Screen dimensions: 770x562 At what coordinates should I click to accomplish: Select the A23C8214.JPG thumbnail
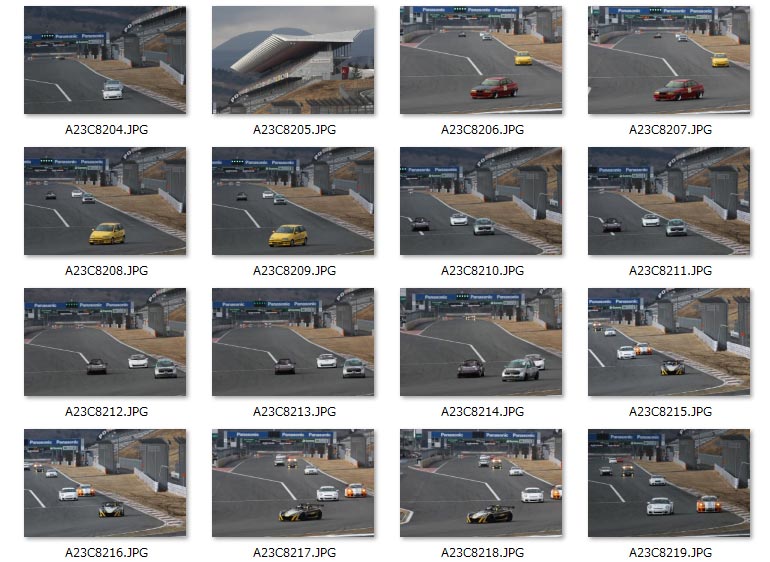point(481,342)
